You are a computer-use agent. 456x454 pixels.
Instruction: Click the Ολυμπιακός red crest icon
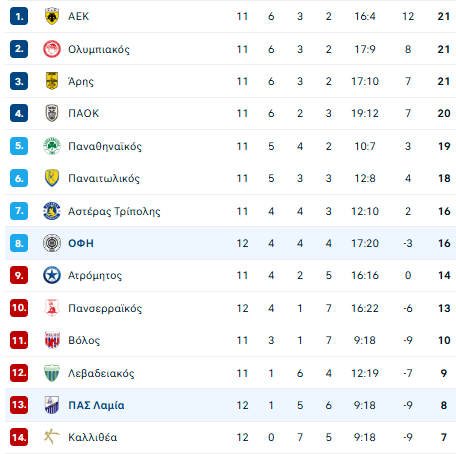click(x=52, y=49)
